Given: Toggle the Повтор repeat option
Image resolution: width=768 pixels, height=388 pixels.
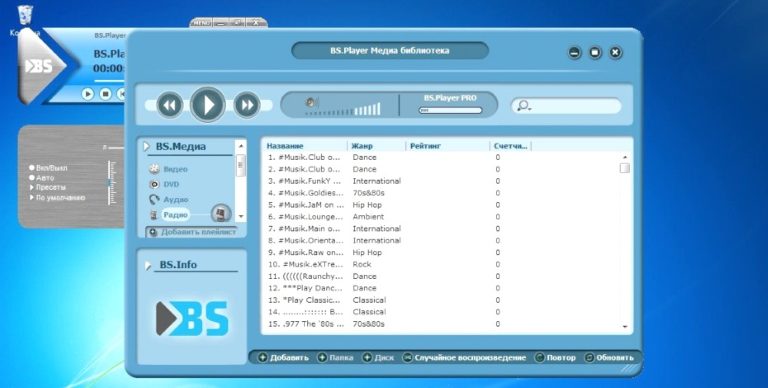Looking at the screenshot, I should 555,358.
